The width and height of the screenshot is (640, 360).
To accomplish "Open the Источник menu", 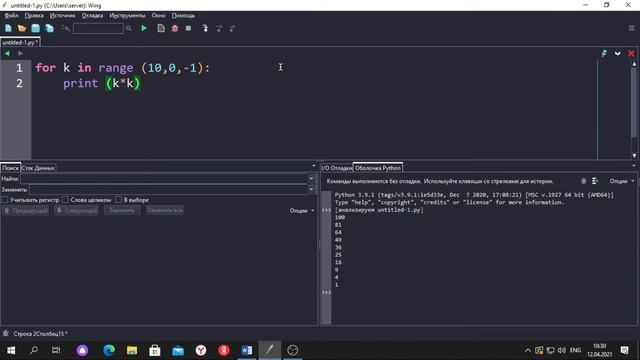I will tap(62, 16).
